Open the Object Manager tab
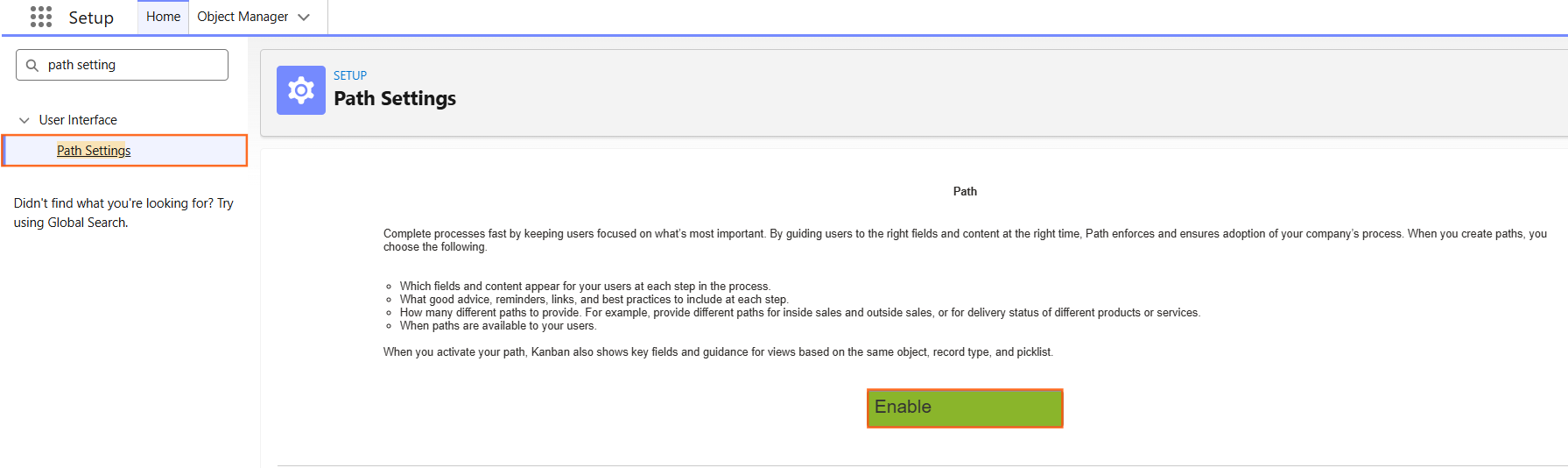The height and width of the screenshot is (468, 1568). tap(243, 17)
